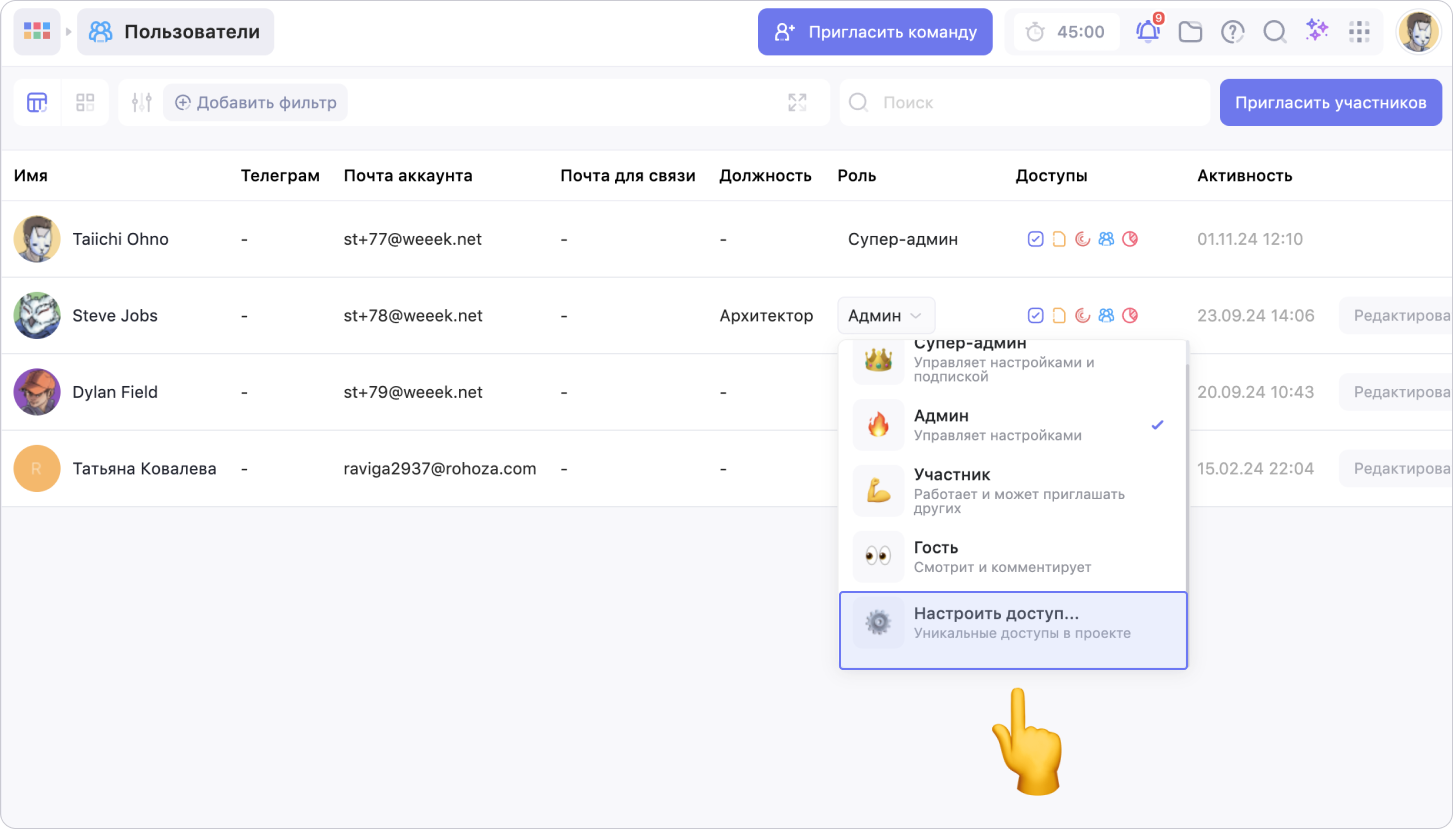Open the apps grid icon near avatar
The image size is (1453, 829).
(x=1359, y=32)
